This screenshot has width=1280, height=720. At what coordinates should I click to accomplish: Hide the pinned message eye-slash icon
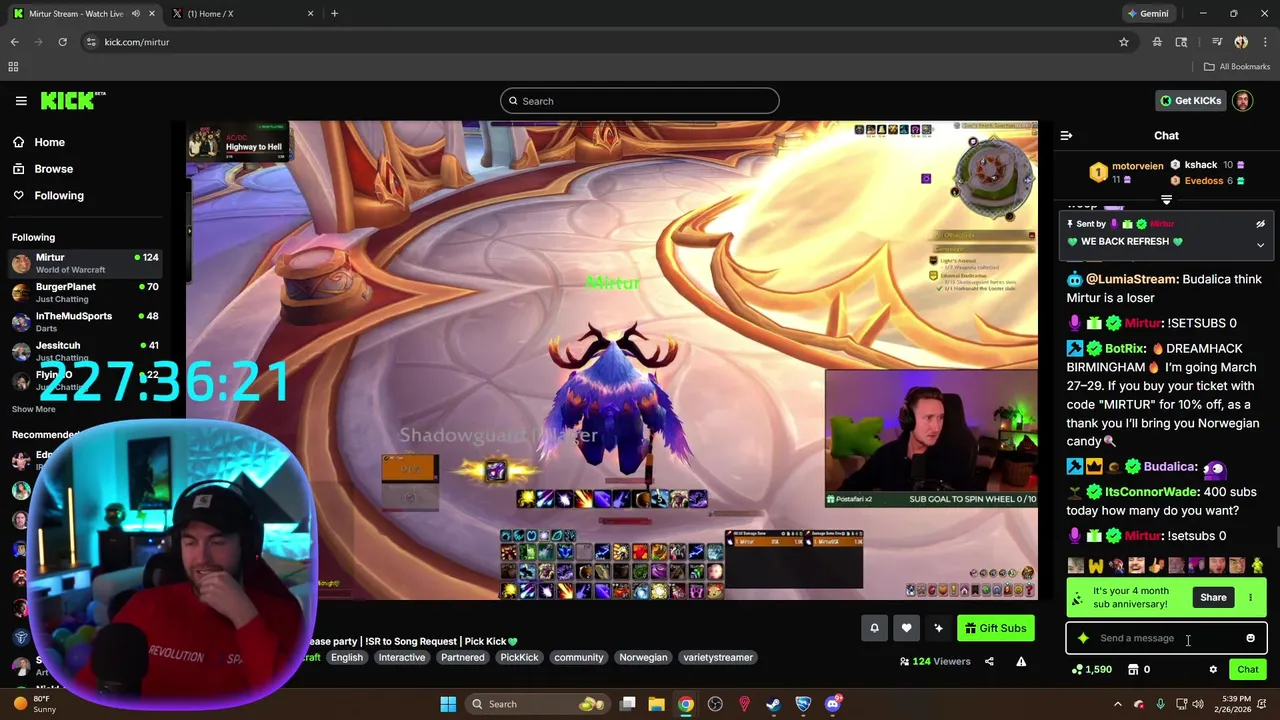(x=1260, y=224)
